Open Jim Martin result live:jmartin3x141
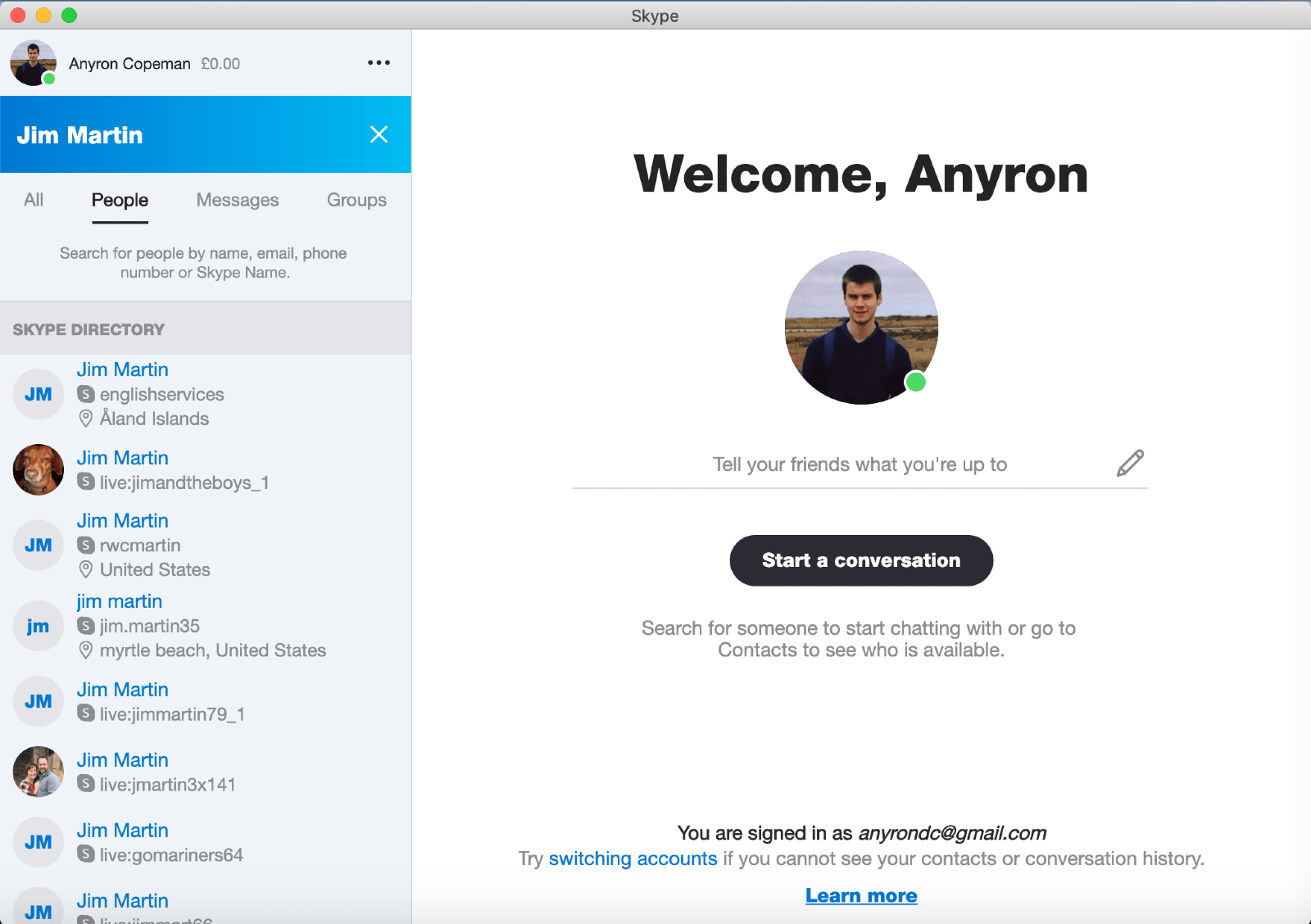1311x924 pixels. pyautogui.click(x=206, y=772)
